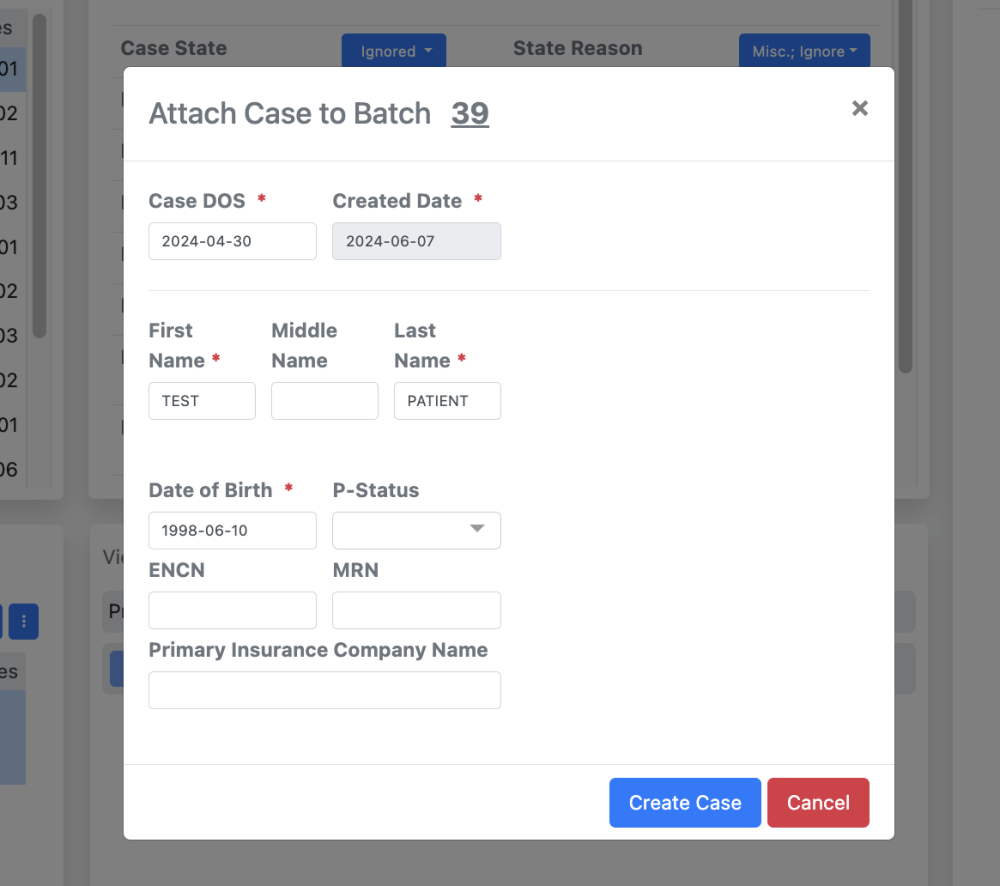Open the P-Status dropdown caret

tap(478, 530)
